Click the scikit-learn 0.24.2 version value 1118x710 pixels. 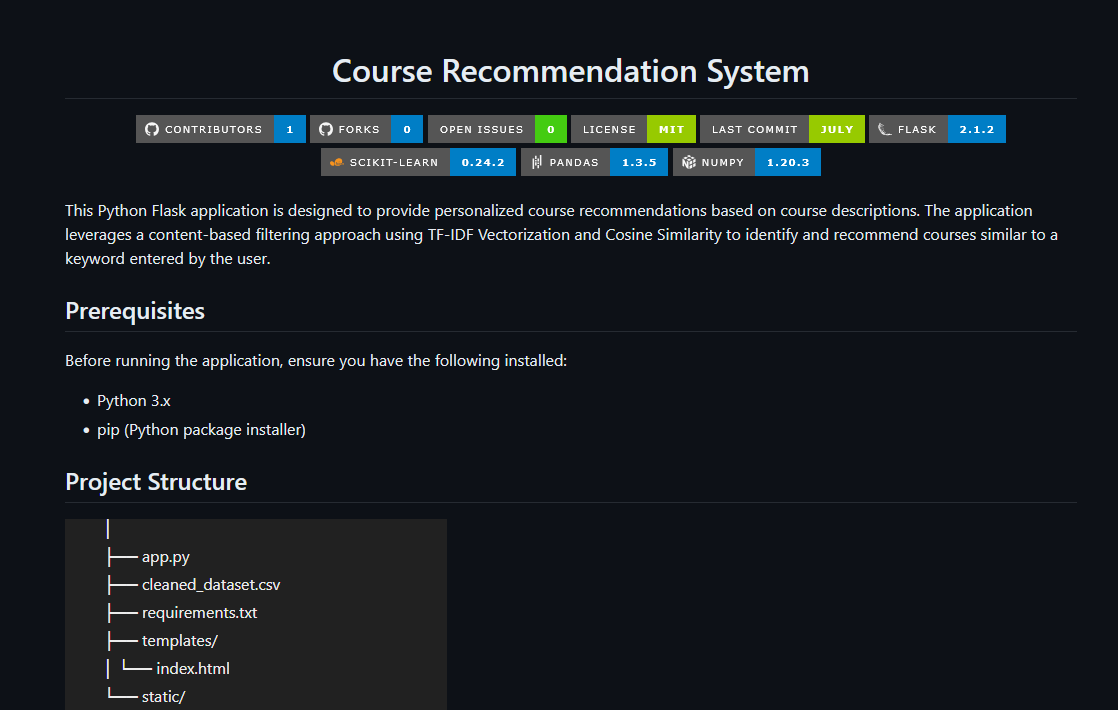coord(483,163)
